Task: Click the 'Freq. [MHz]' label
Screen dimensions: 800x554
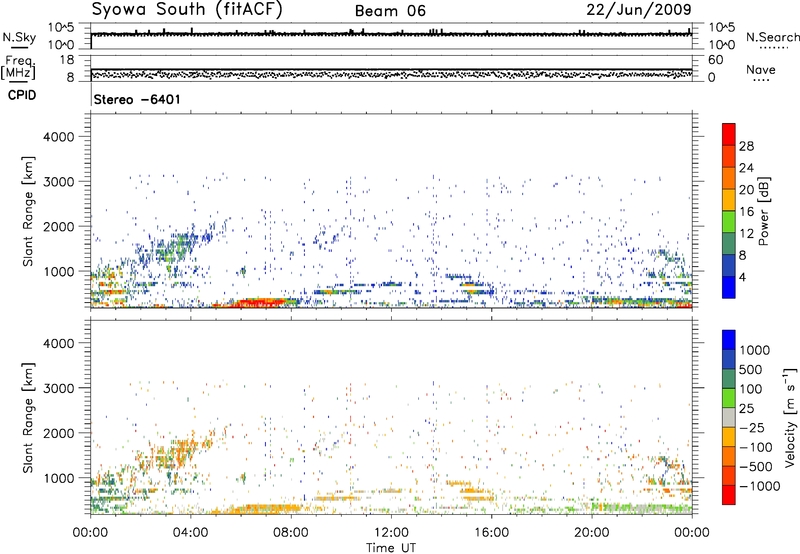Action: [x=19, y=68]
